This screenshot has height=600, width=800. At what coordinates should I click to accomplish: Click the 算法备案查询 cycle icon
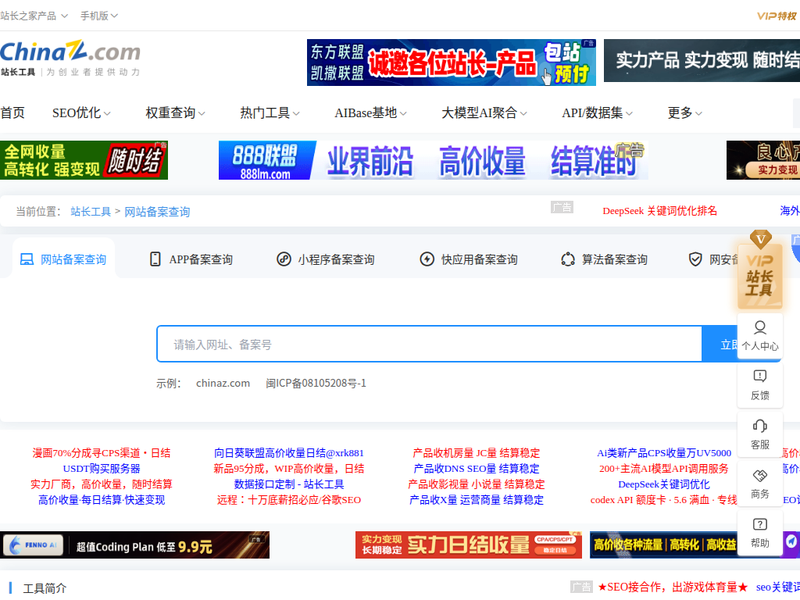568,259
